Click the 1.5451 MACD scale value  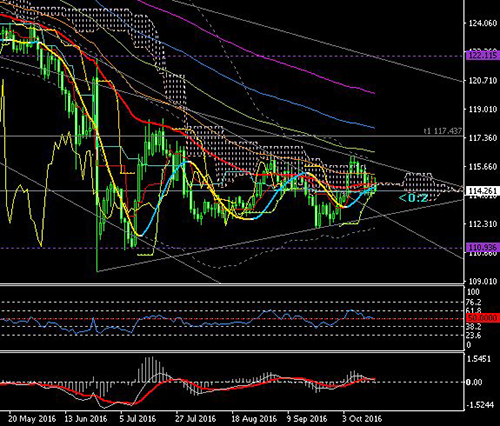coord(479,359)
